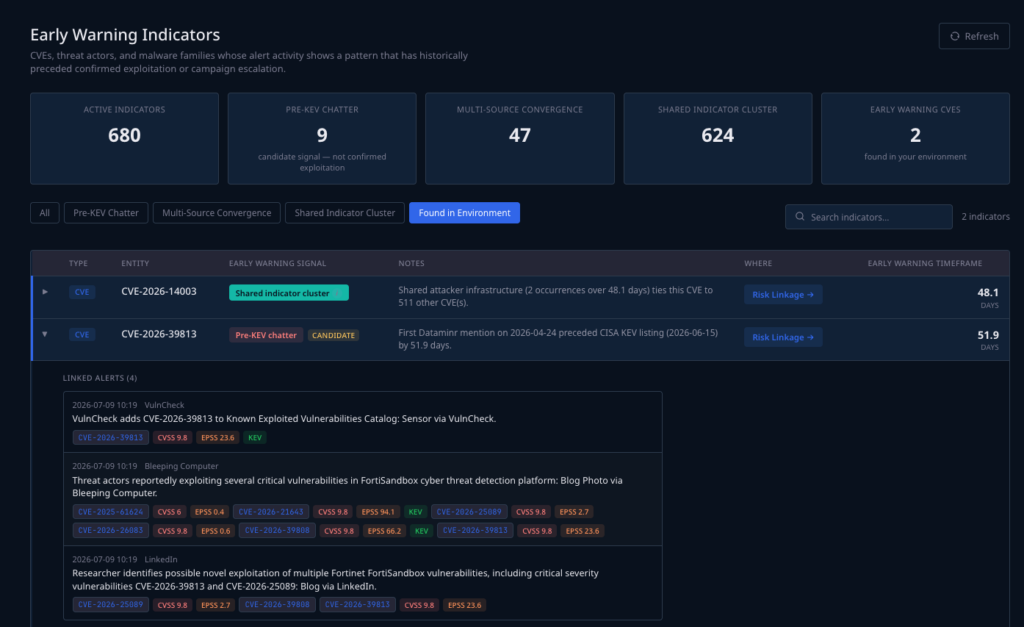Image resolution: width=1024 pixels, height=627 pixels.
Task: Click CVE-2026-39808 tag in the Bleeping Computer alert
Action: 277,530
